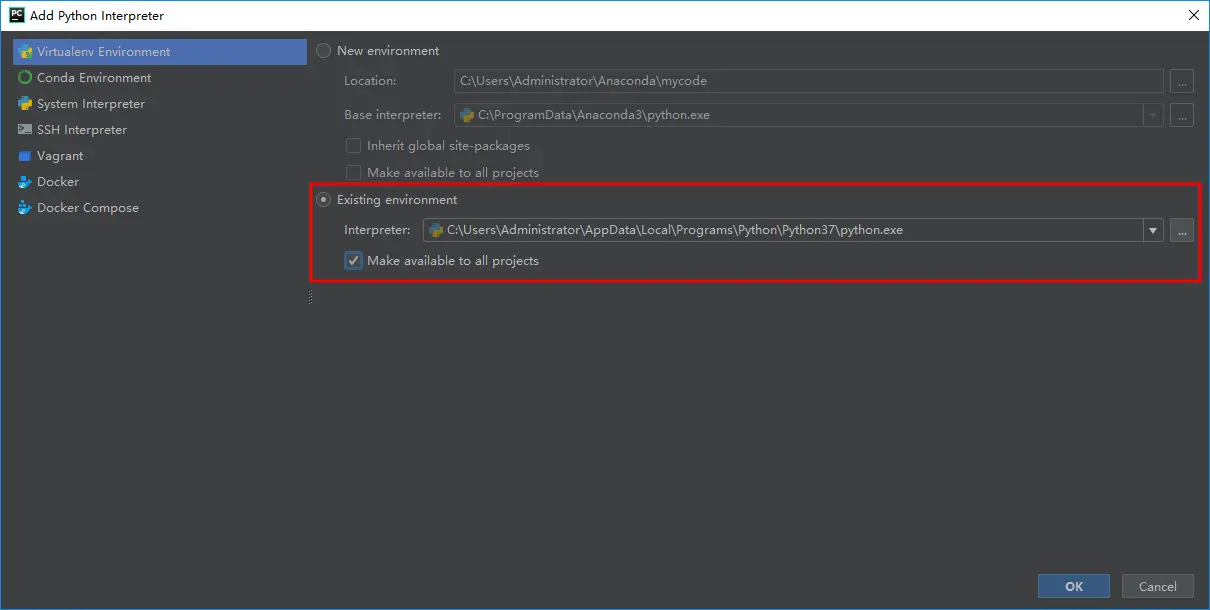Open the Interpreter path dropdown arrow

[x=1154, y=231]
